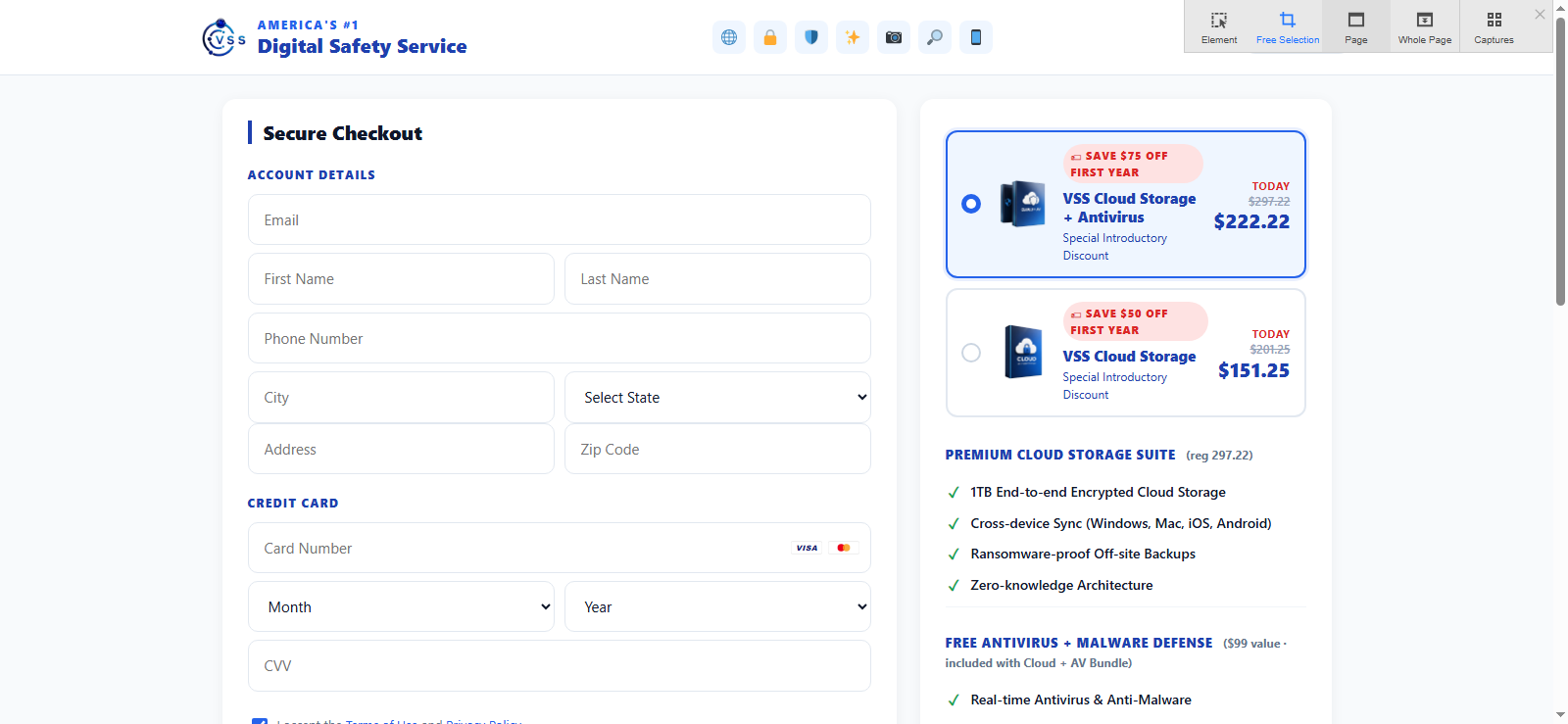Click the camera icon in the header
The image size is (1568, 724).
(894, 37)
